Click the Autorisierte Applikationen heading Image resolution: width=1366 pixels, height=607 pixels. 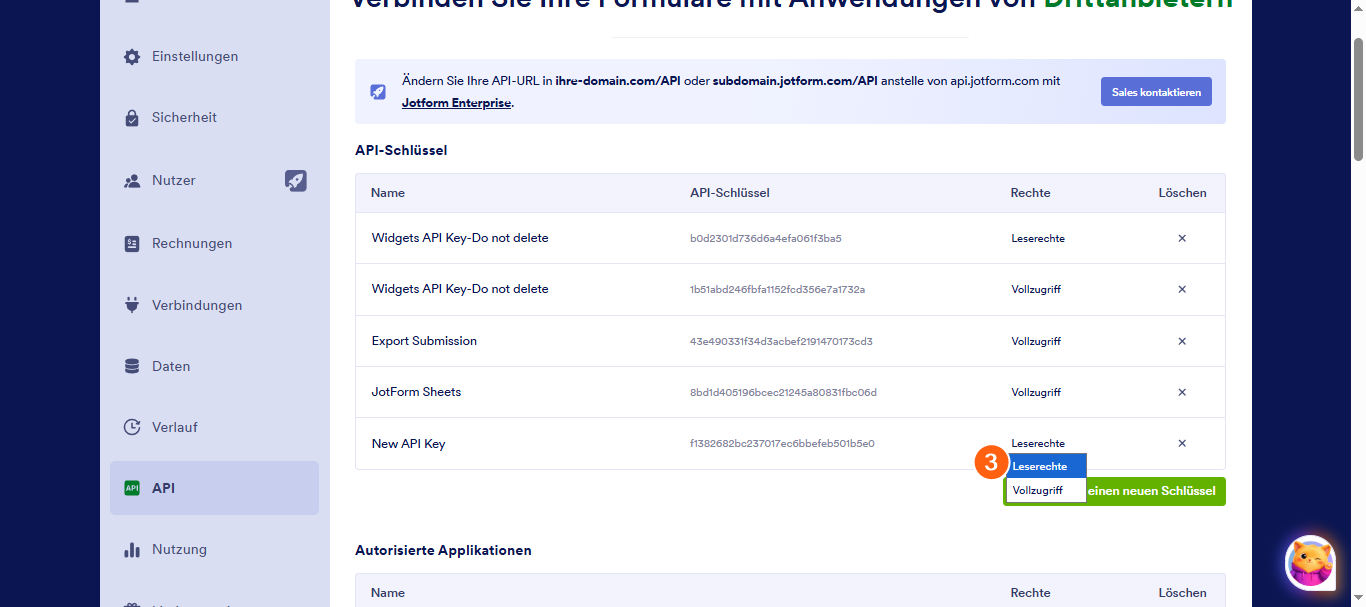tap(443, 550)
